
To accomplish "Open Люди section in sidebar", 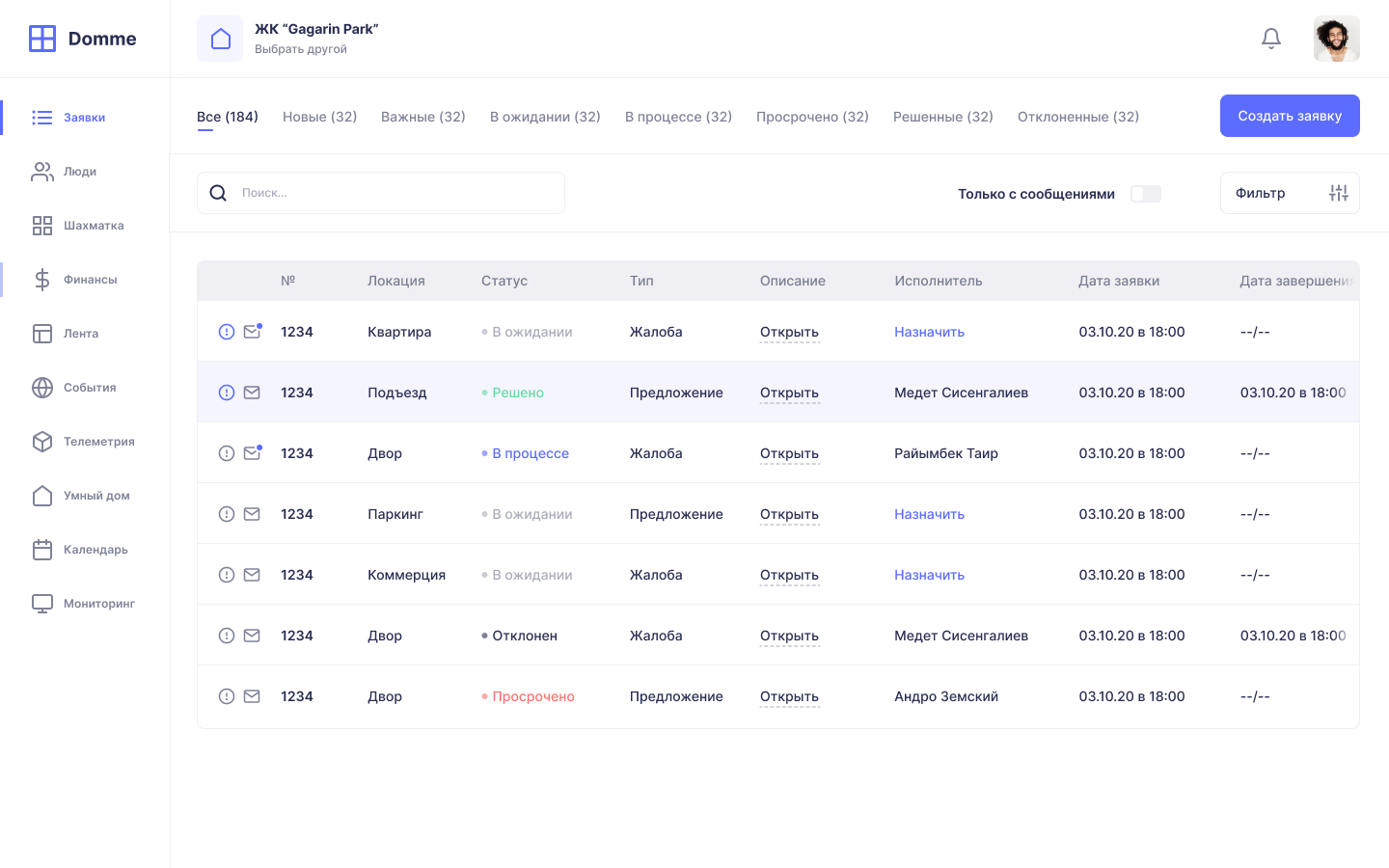I will [79, 172].
